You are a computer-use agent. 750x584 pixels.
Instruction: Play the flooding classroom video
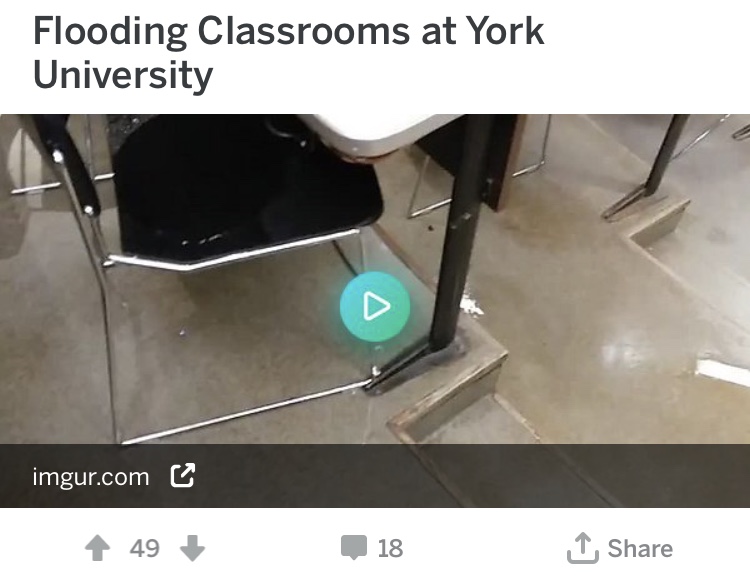coord(375,306)
